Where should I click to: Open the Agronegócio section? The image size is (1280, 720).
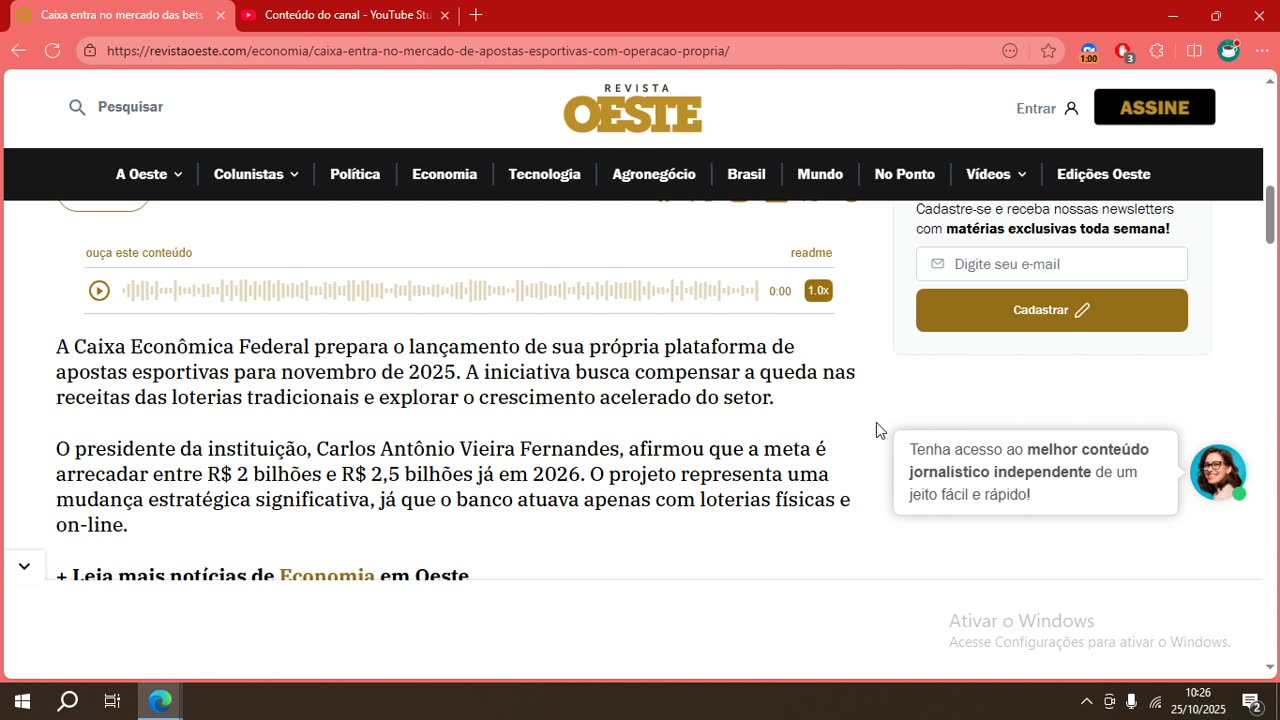coord(654,174)
